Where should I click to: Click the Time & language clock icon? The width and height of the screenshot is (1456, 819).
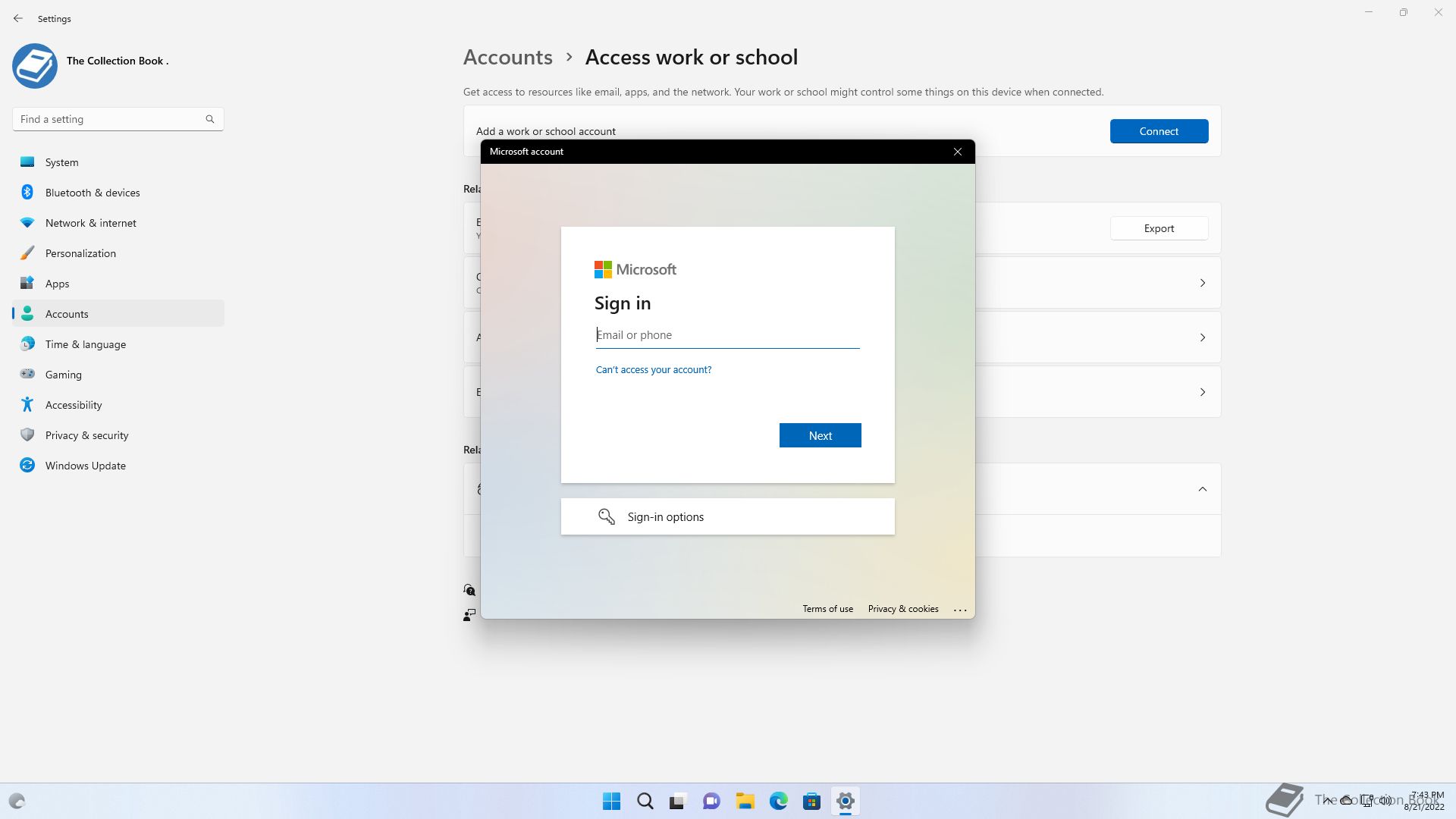tap(27, 344)
